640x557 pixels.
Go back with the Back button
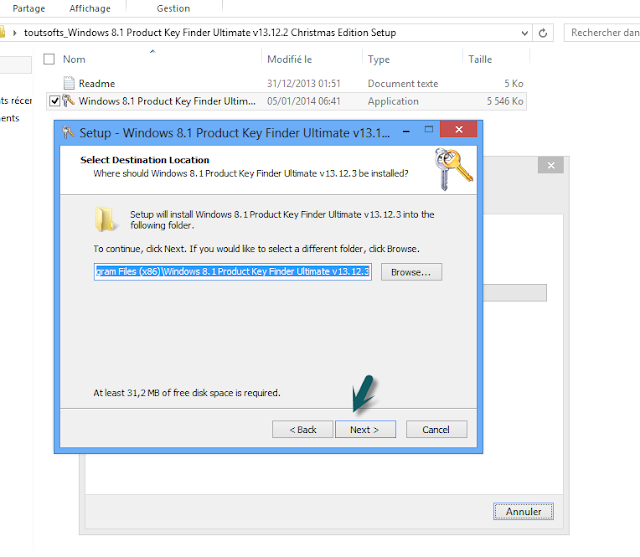click(302, 429)
